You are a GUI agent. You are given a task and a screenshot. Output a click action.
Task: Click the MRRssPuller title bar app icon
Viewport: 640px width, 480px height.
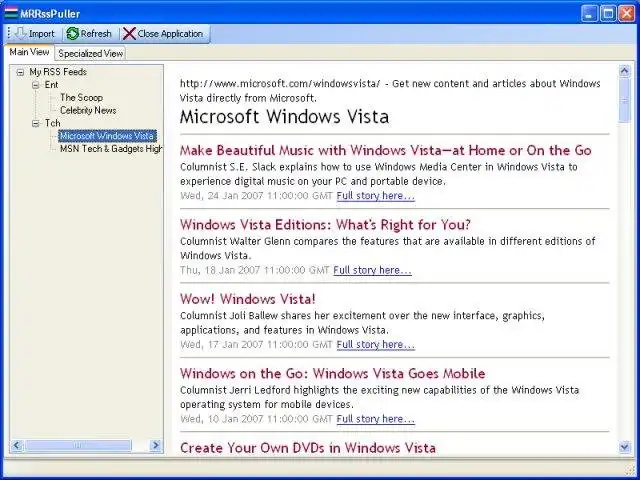[x=11, y=13]
